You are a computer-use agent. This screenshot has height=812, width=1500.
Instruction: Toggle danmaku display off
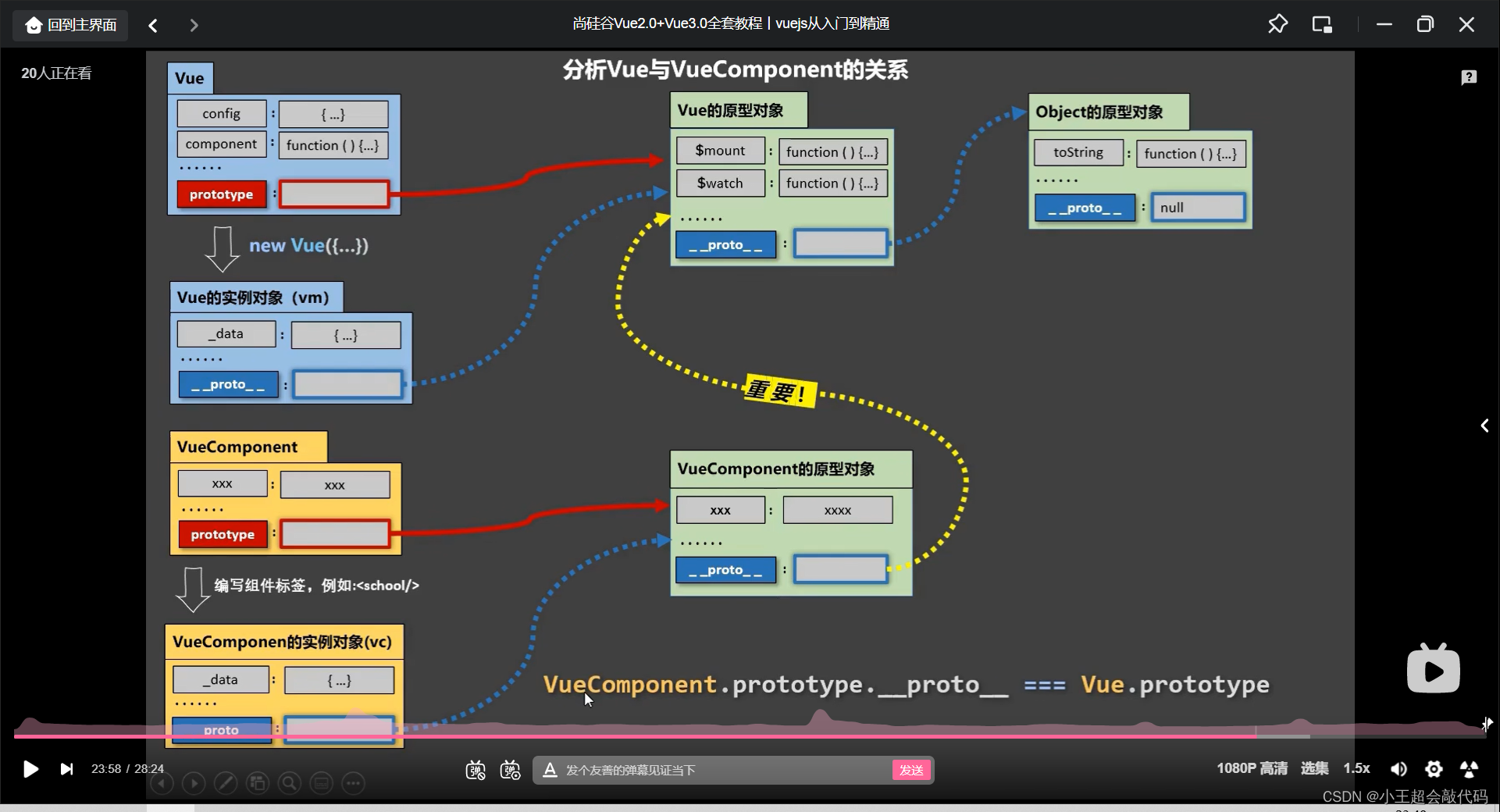click(x=476, y=771)
